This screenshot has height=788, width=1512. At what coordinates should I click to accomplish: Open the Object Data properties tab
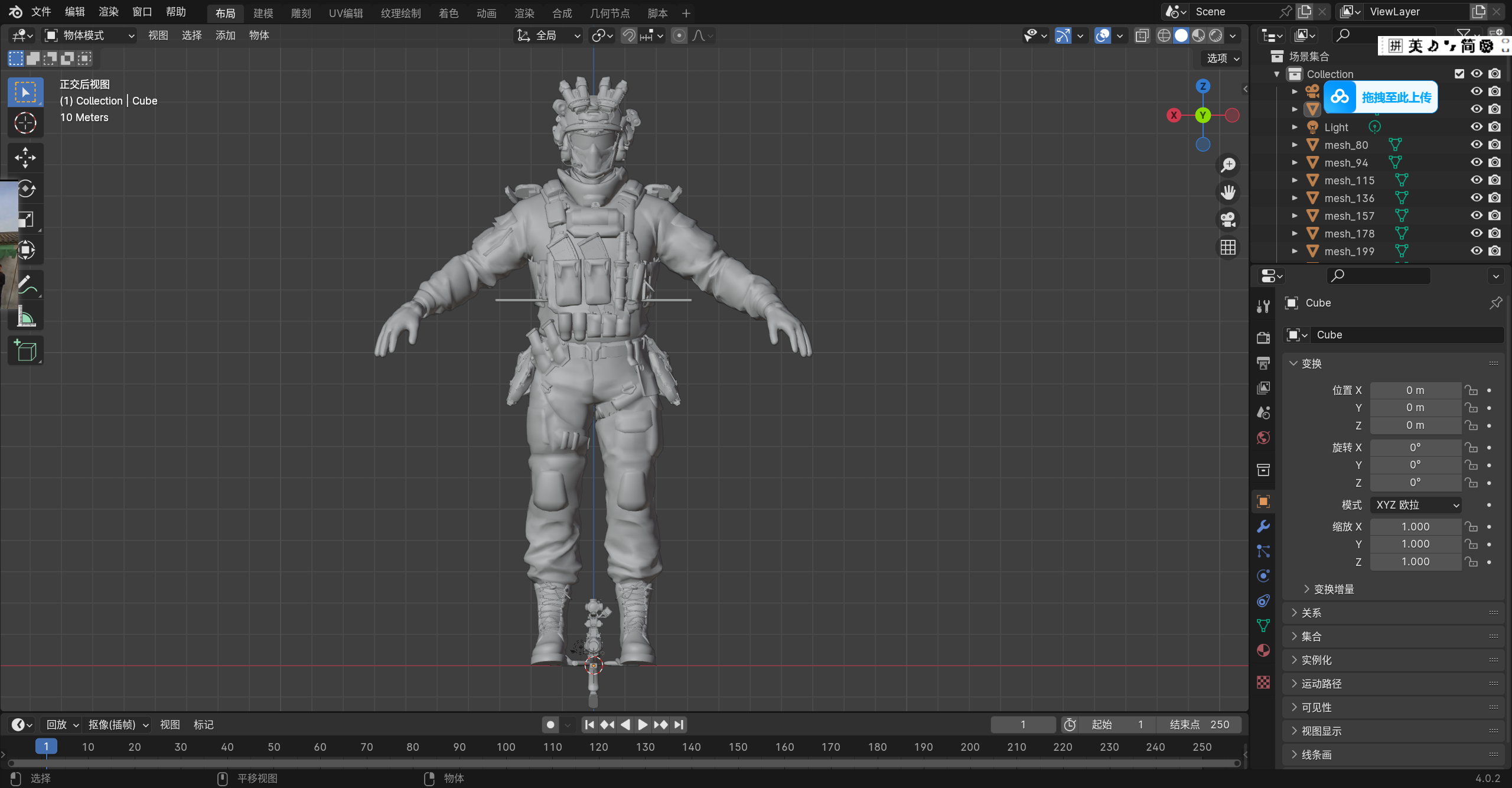(x=1263, y=625)
